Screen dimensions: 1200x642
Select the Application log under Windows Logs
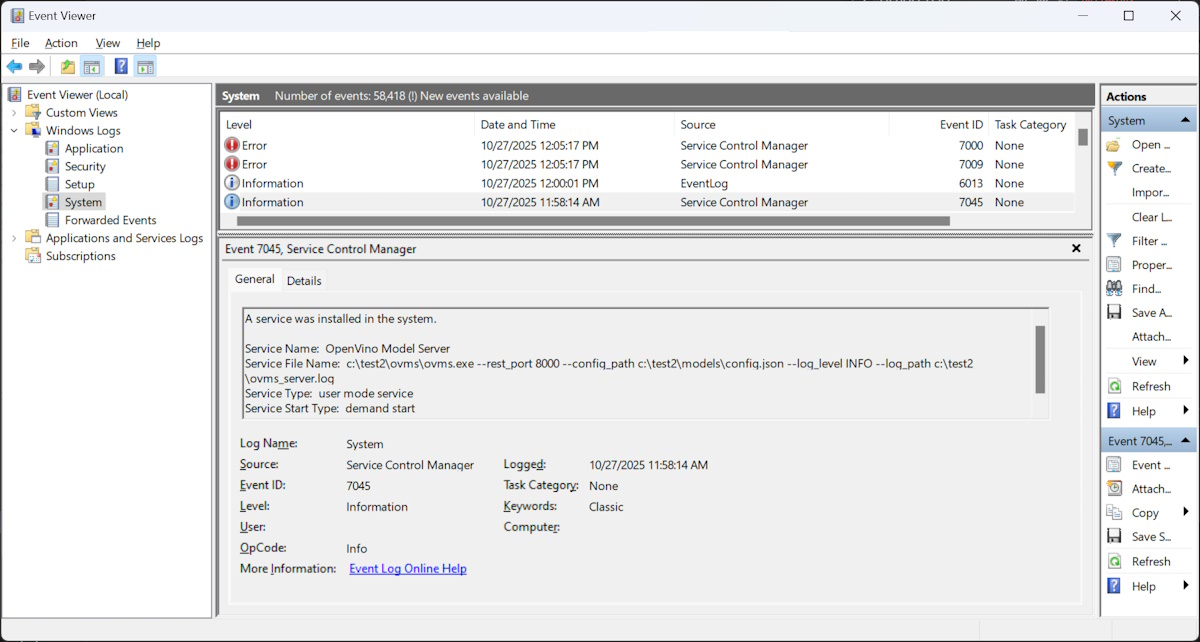(93, 149)
